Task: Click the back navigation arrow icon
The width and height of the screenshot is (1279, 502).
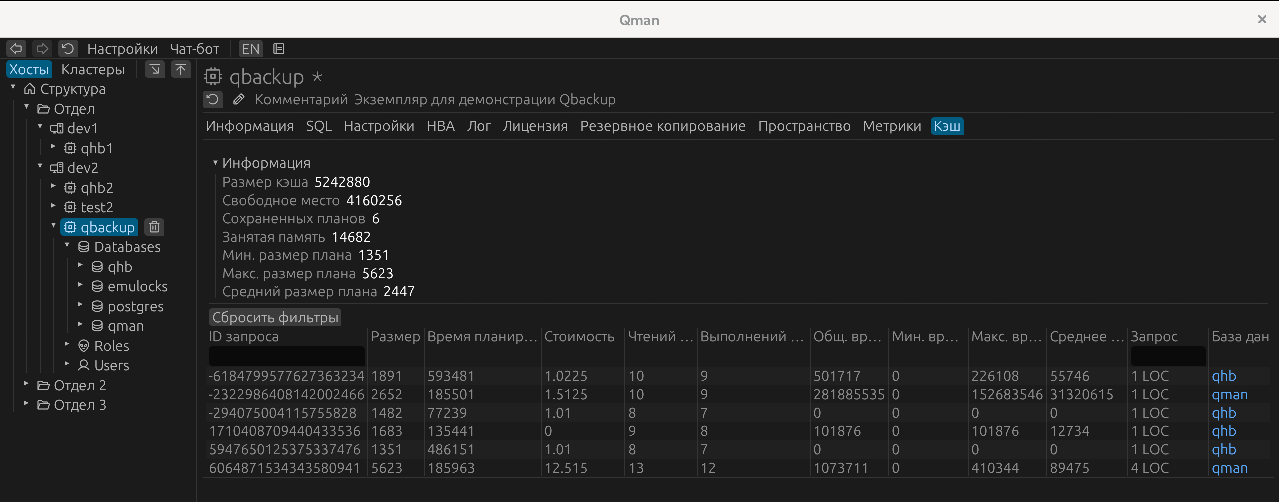Action: (16, 48)
